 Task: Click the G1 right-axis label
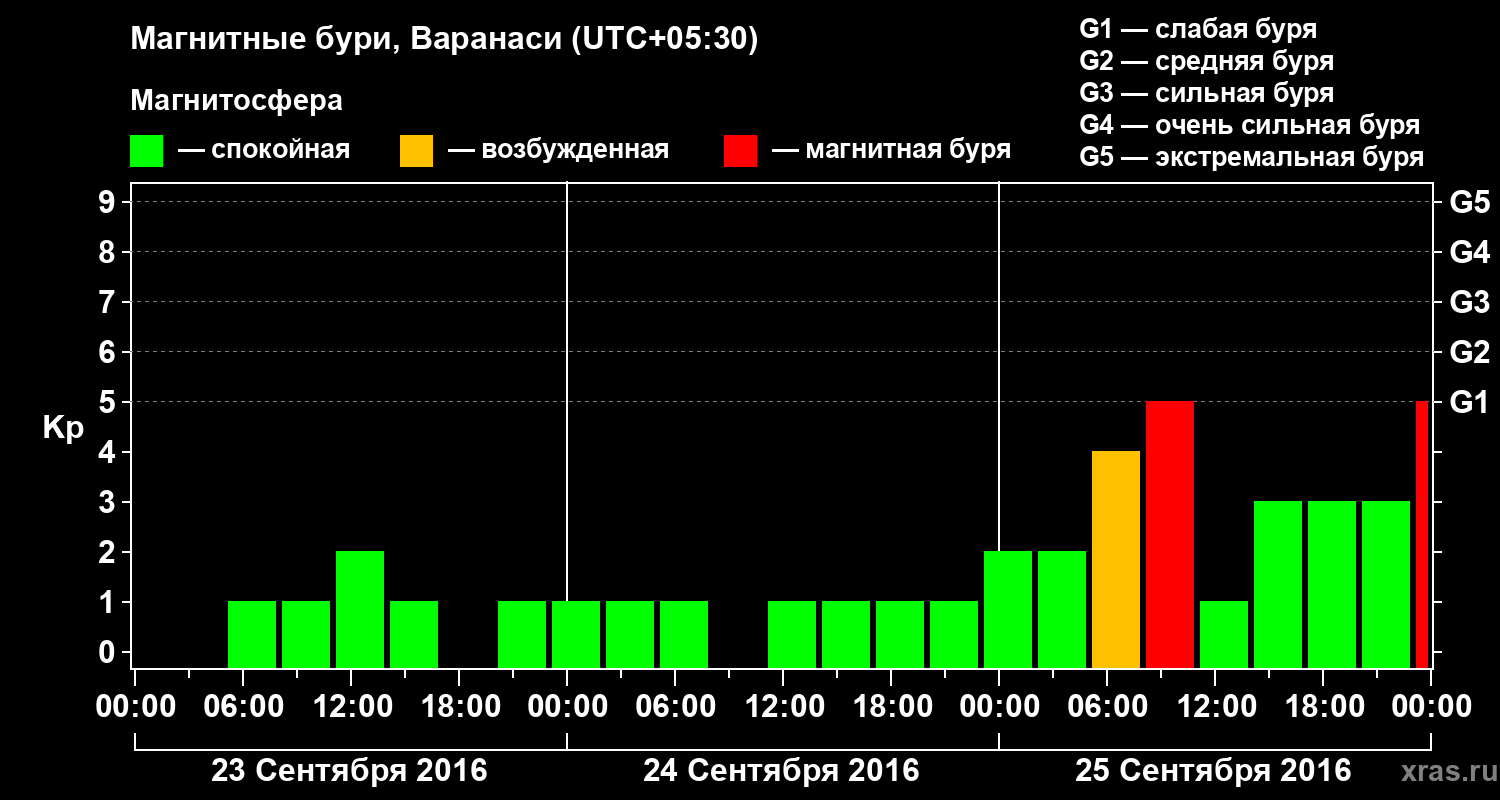[1469, 402]
